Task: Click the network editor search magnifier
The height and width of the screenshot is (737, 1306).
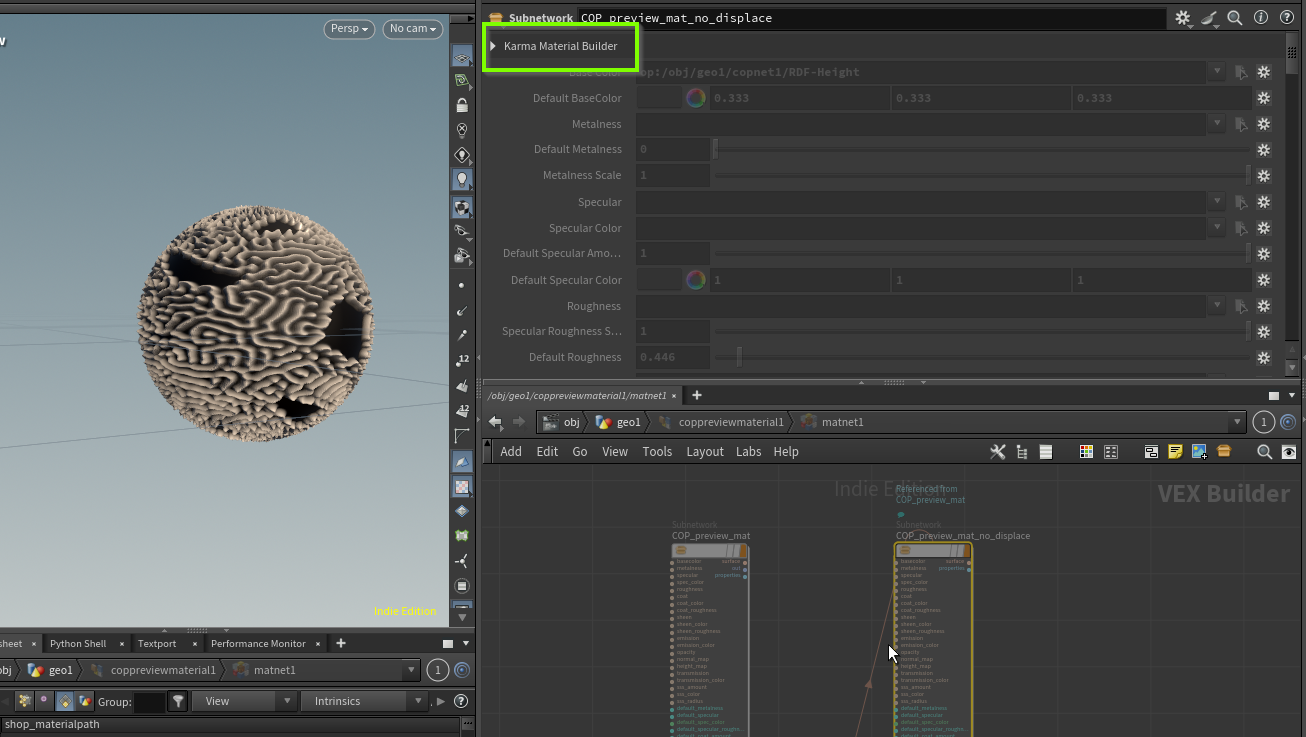Action: 1264,452
